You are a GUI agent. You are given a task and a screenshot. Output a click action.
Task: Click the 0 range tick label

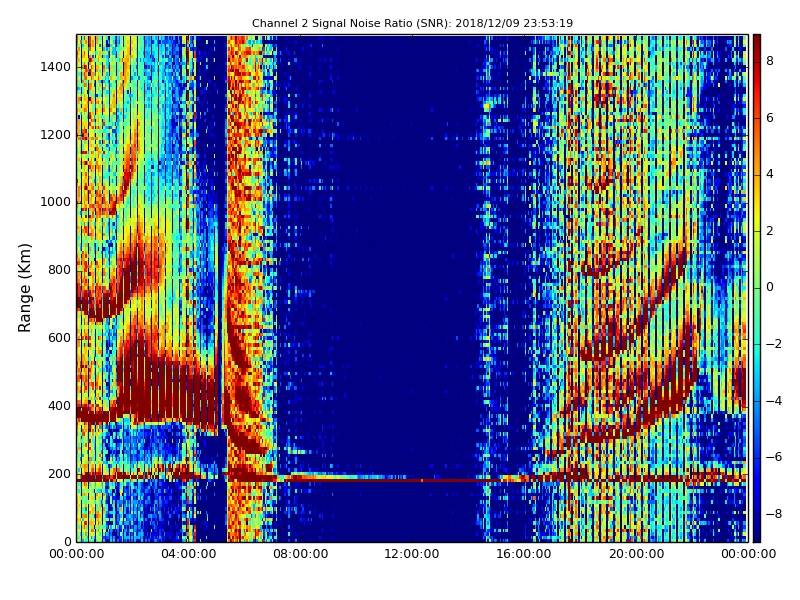[67, 542]
